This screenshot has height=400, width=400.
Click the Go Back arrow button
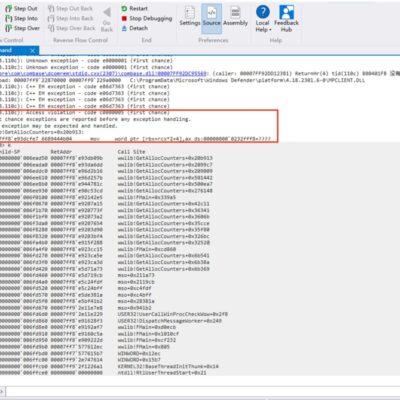point(107,19)
